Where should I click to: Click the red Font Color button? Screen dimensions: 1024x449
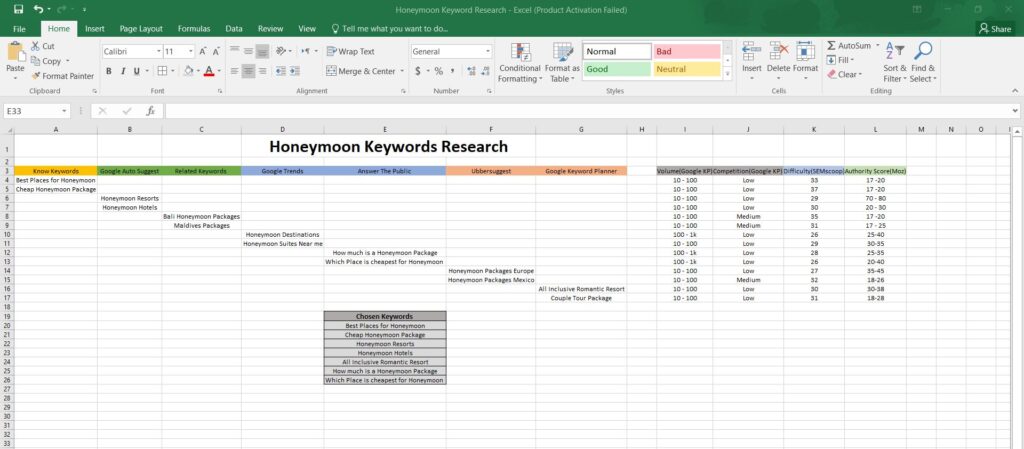click(x=209, y=71)
